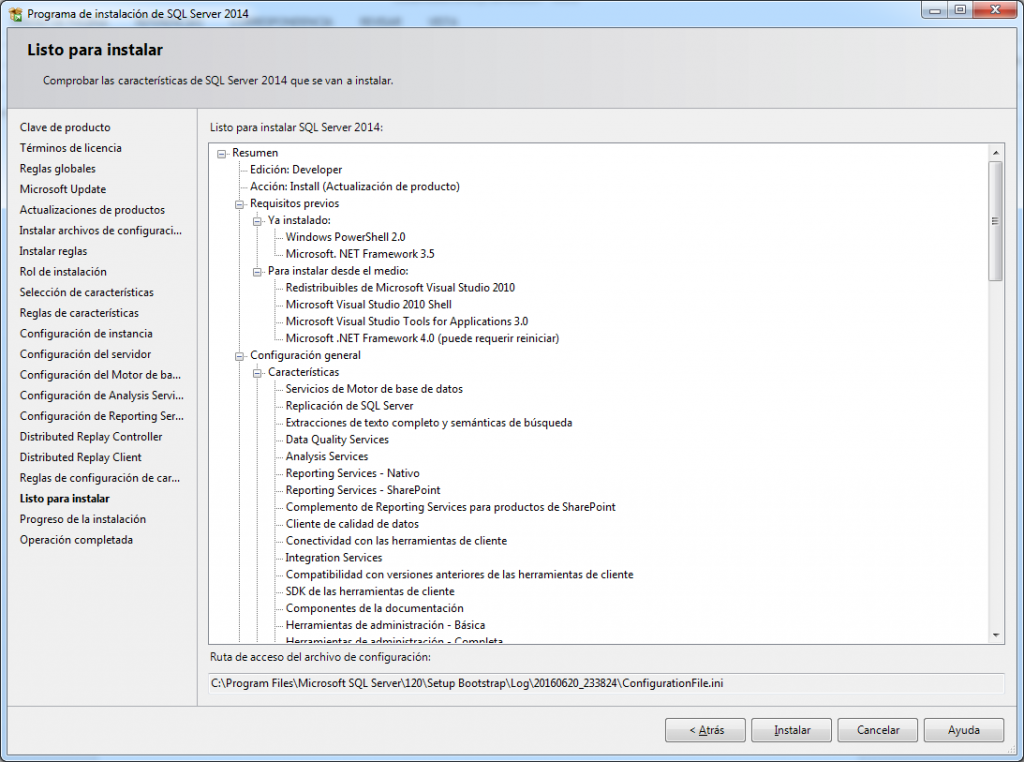The image size is (1024, 762).
Task: Select Conectividad con las herramientas de cliente
Action: click(396, 541)
